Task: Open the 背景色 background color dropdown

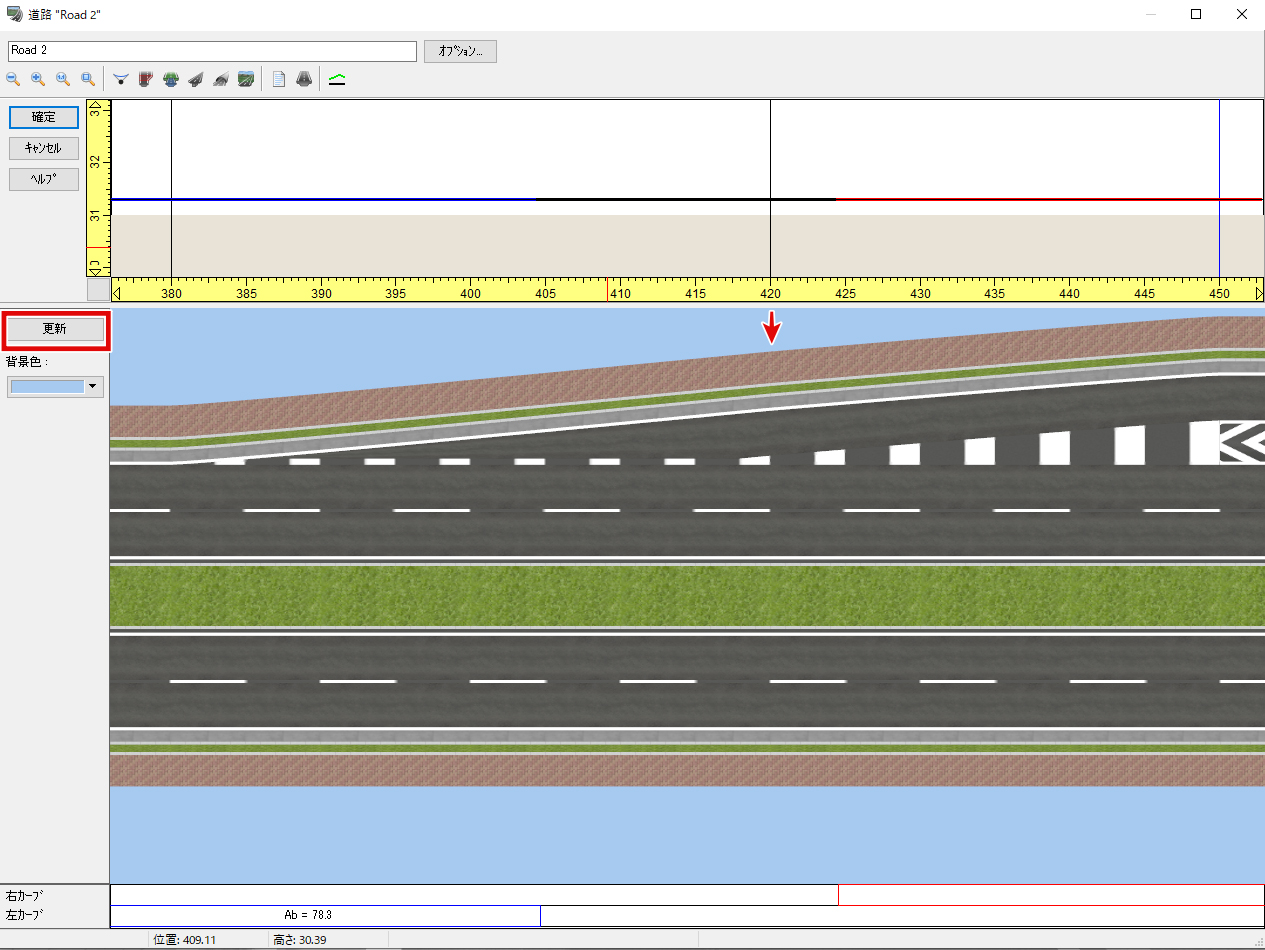Action: tap(94, 386)
